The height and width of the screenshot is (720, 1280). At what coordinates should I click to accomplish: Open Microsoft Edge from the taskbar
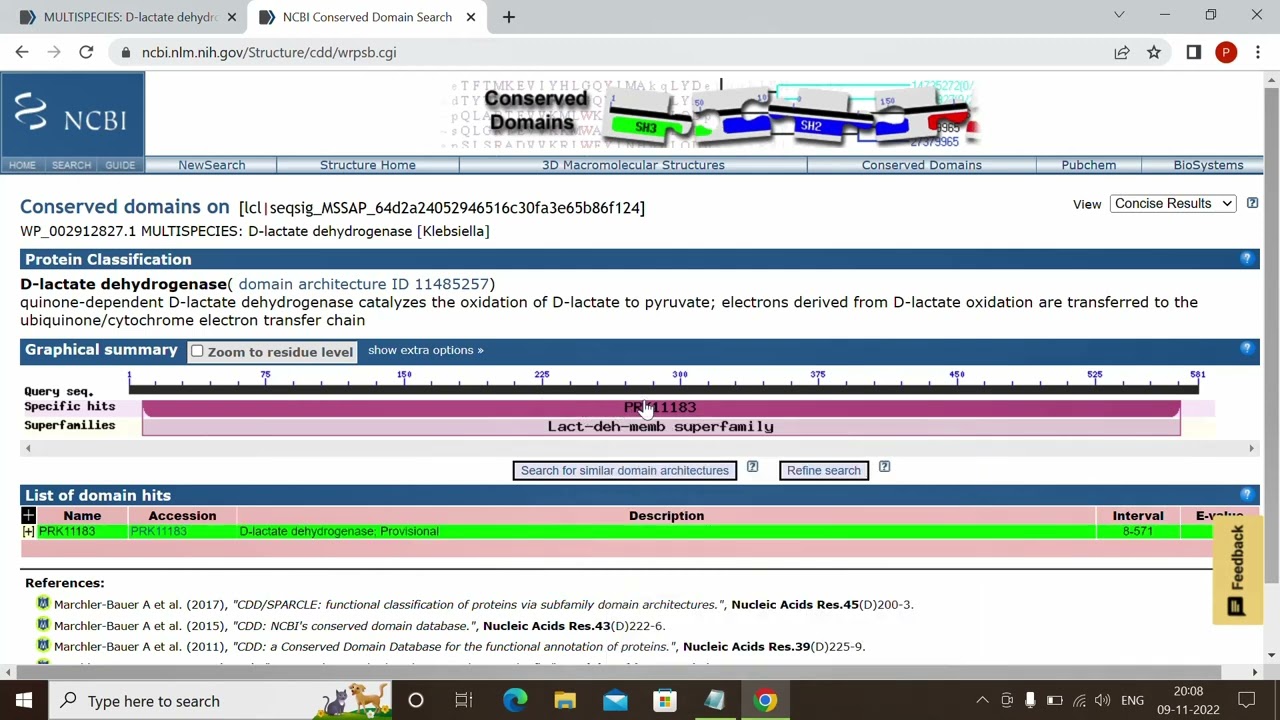coord(515,700)
